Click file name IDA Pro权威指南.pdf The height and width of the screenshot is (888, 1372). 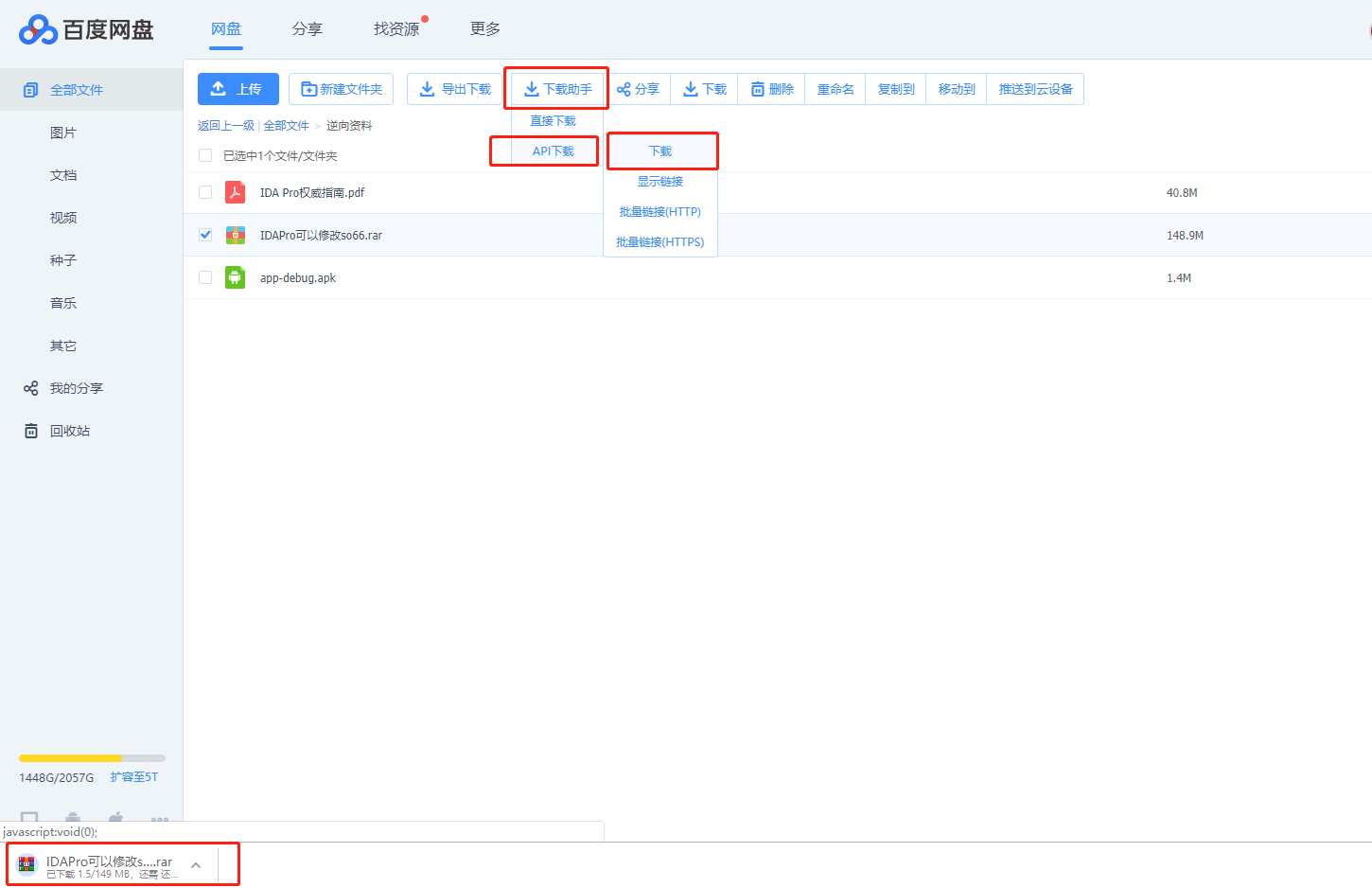(312, 193)
